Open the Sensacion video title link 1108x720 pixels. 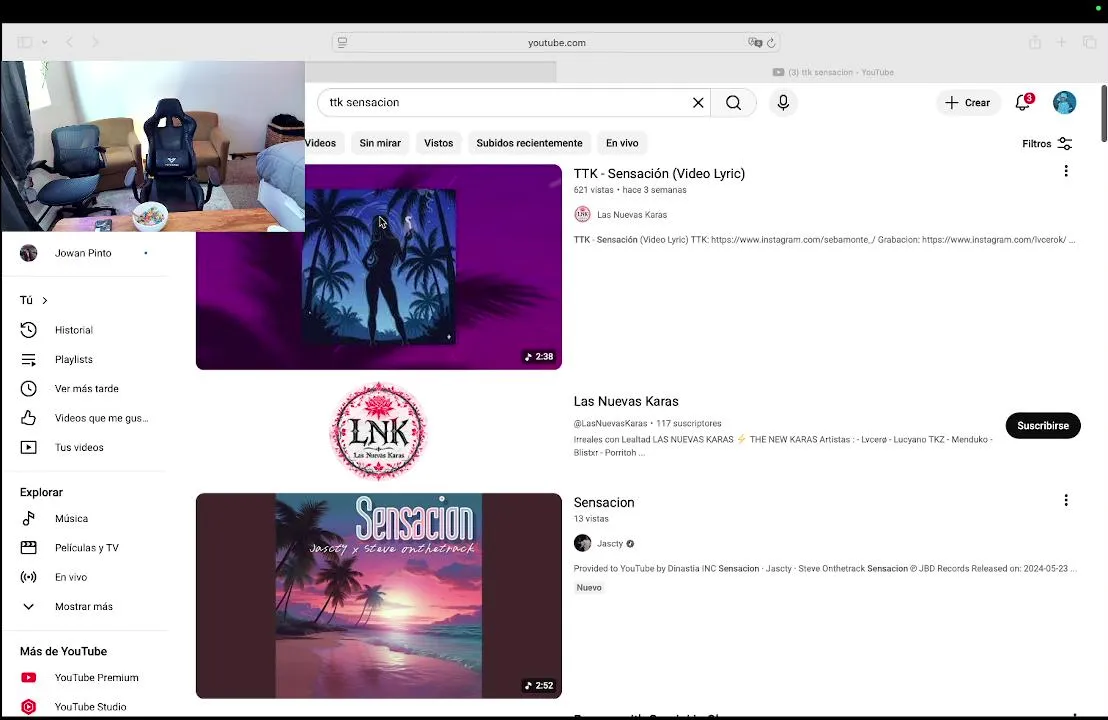(x=603, y=502)
